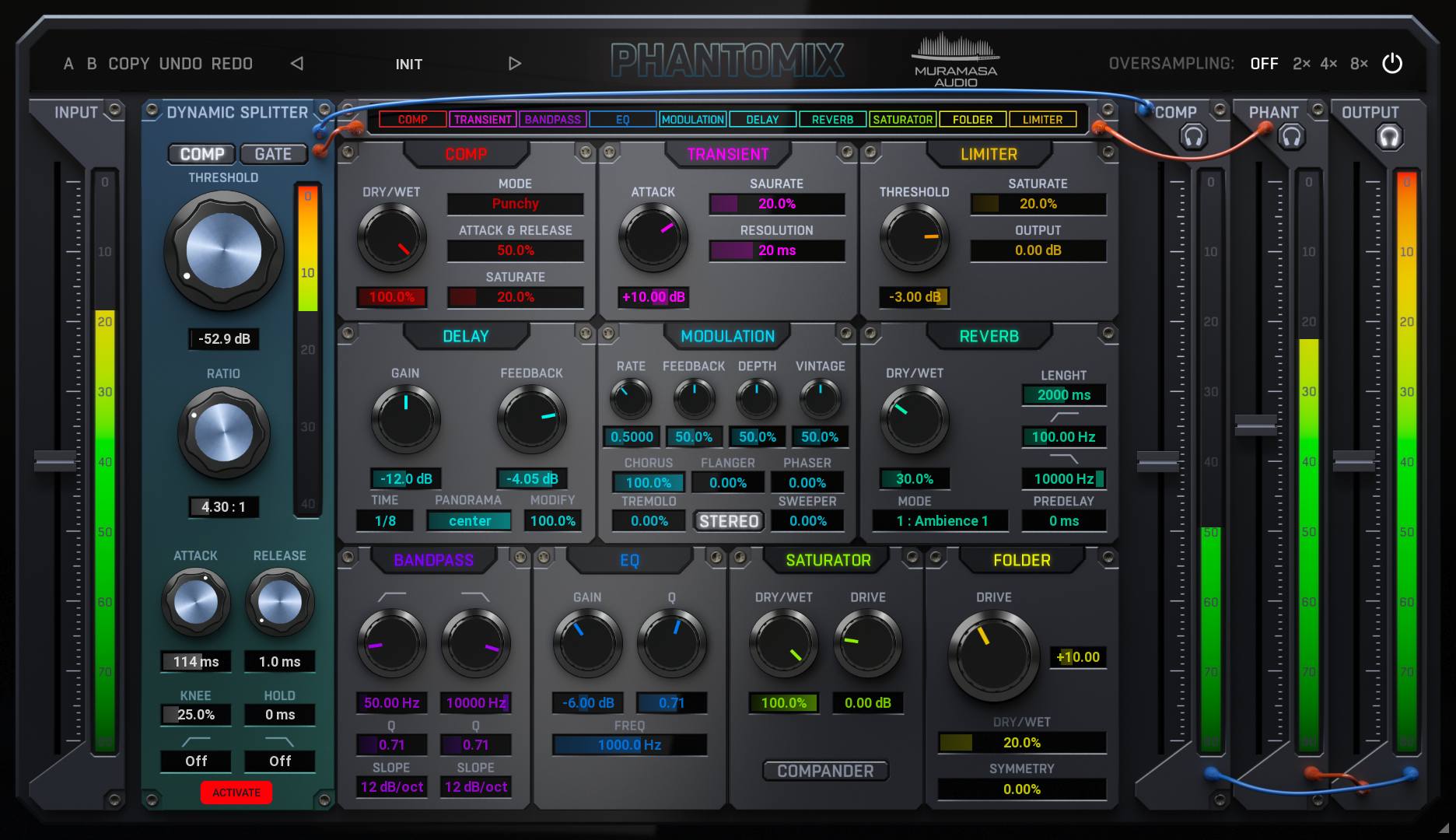Select preset slot B

(92, 64)
